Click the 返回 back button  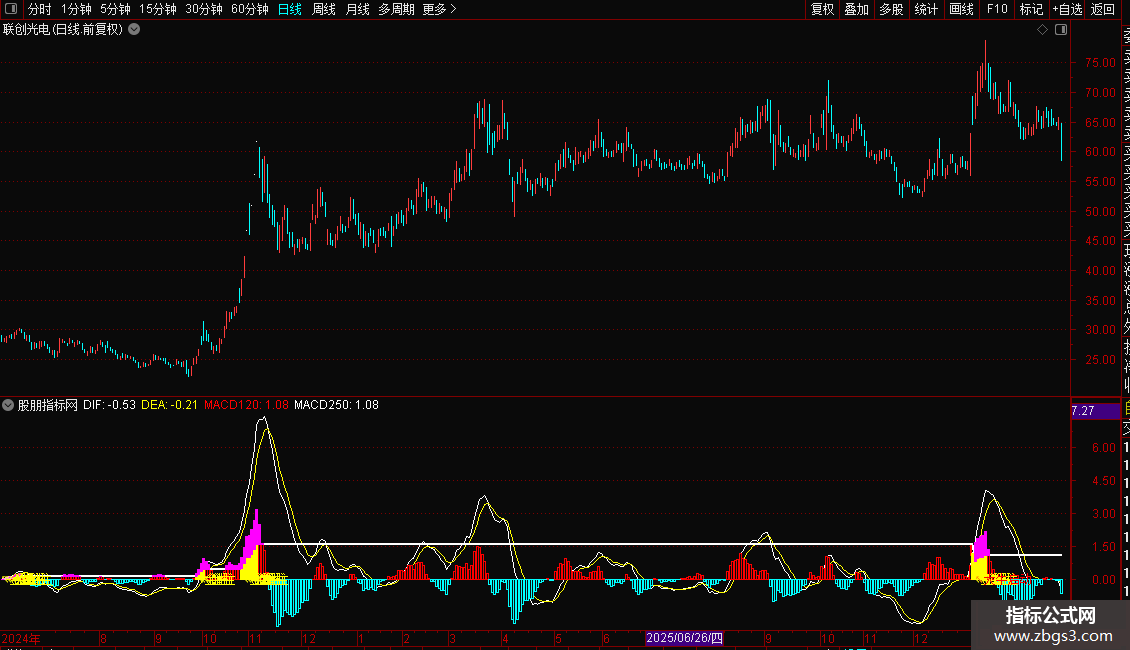(1103, 9)
